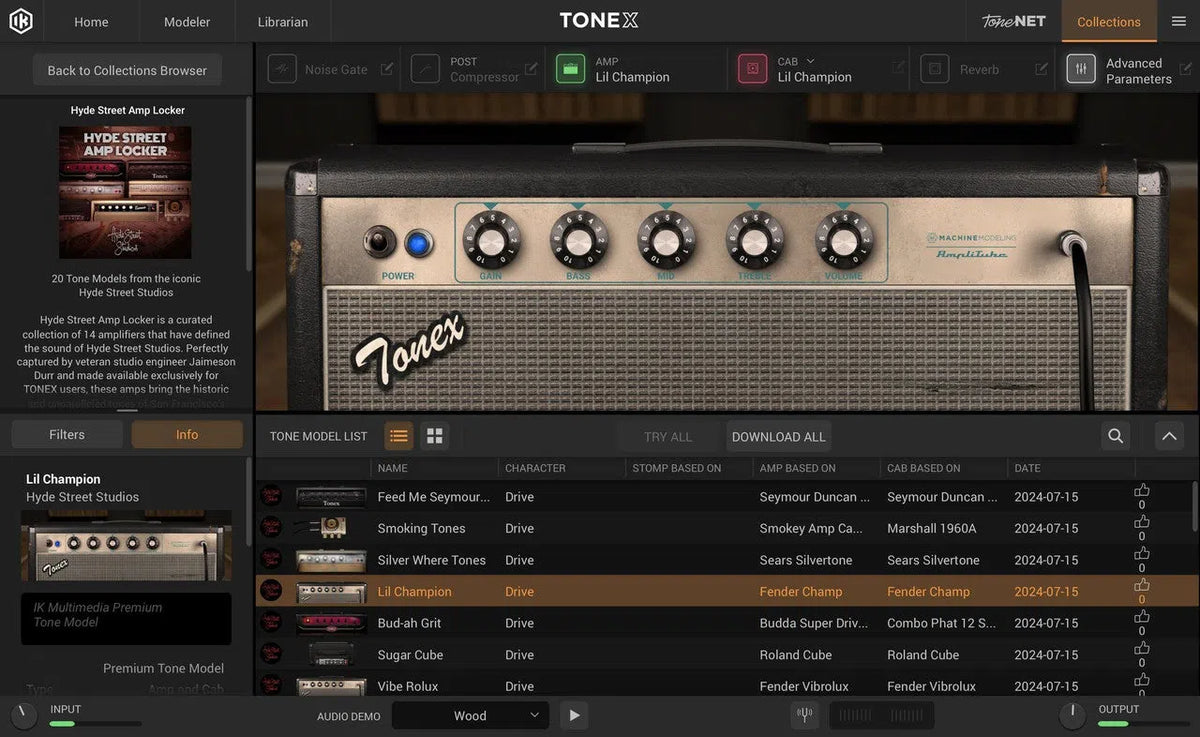
Task: Collapse the Tone Model list panel
Action: (1168, 436)
